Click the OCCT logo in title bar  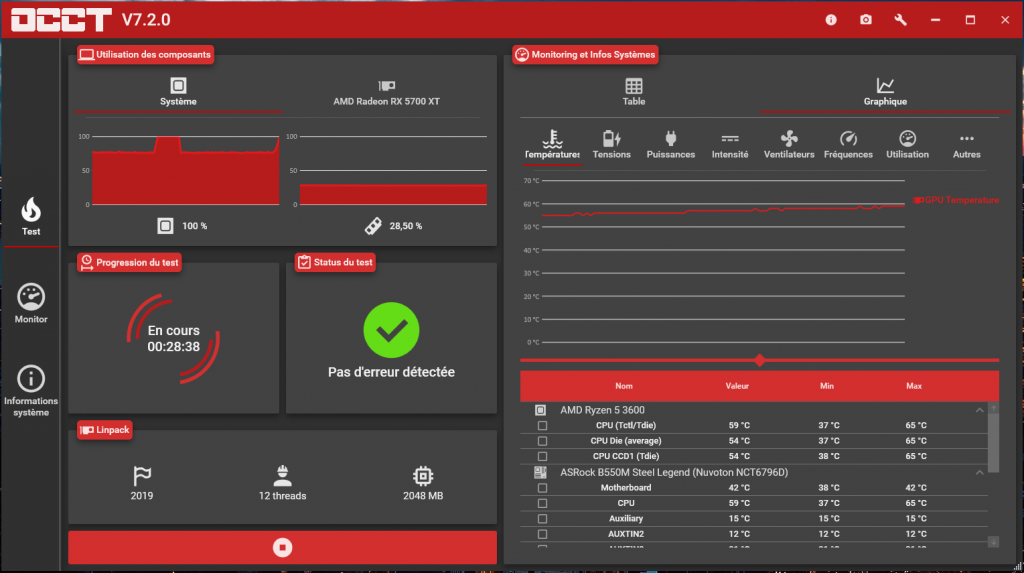(x=61, y=20)
